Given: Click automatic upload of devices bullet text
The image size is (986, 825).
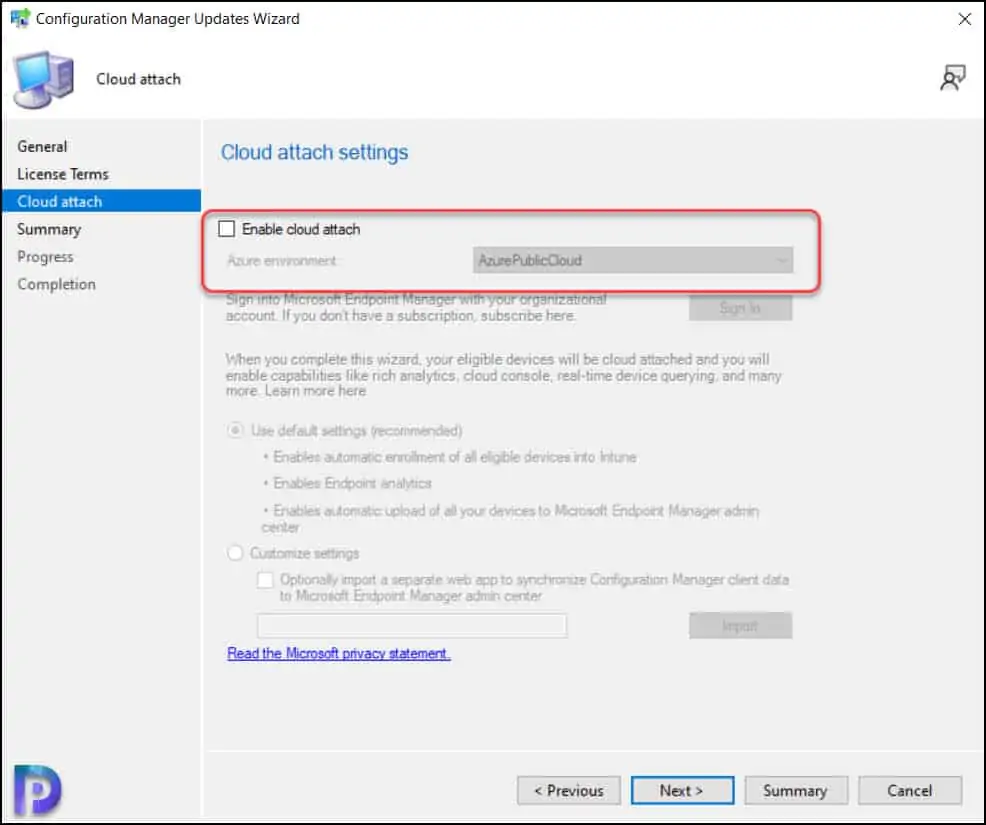Looking at the screenshot, I should point(510,519).
